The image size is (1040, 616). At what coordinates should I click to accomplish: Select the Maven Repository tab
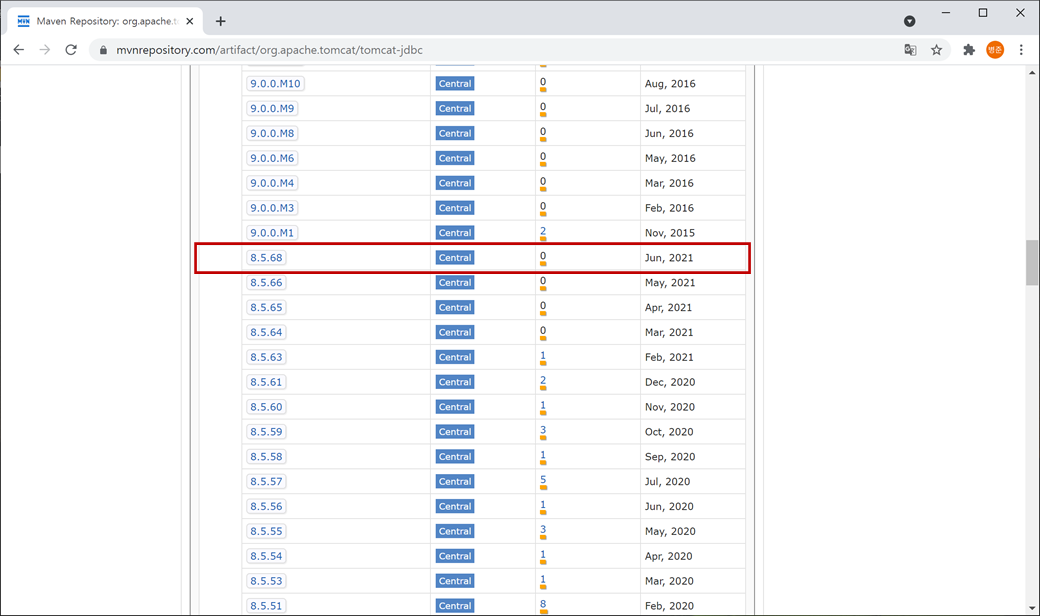(x=106, y=21)
